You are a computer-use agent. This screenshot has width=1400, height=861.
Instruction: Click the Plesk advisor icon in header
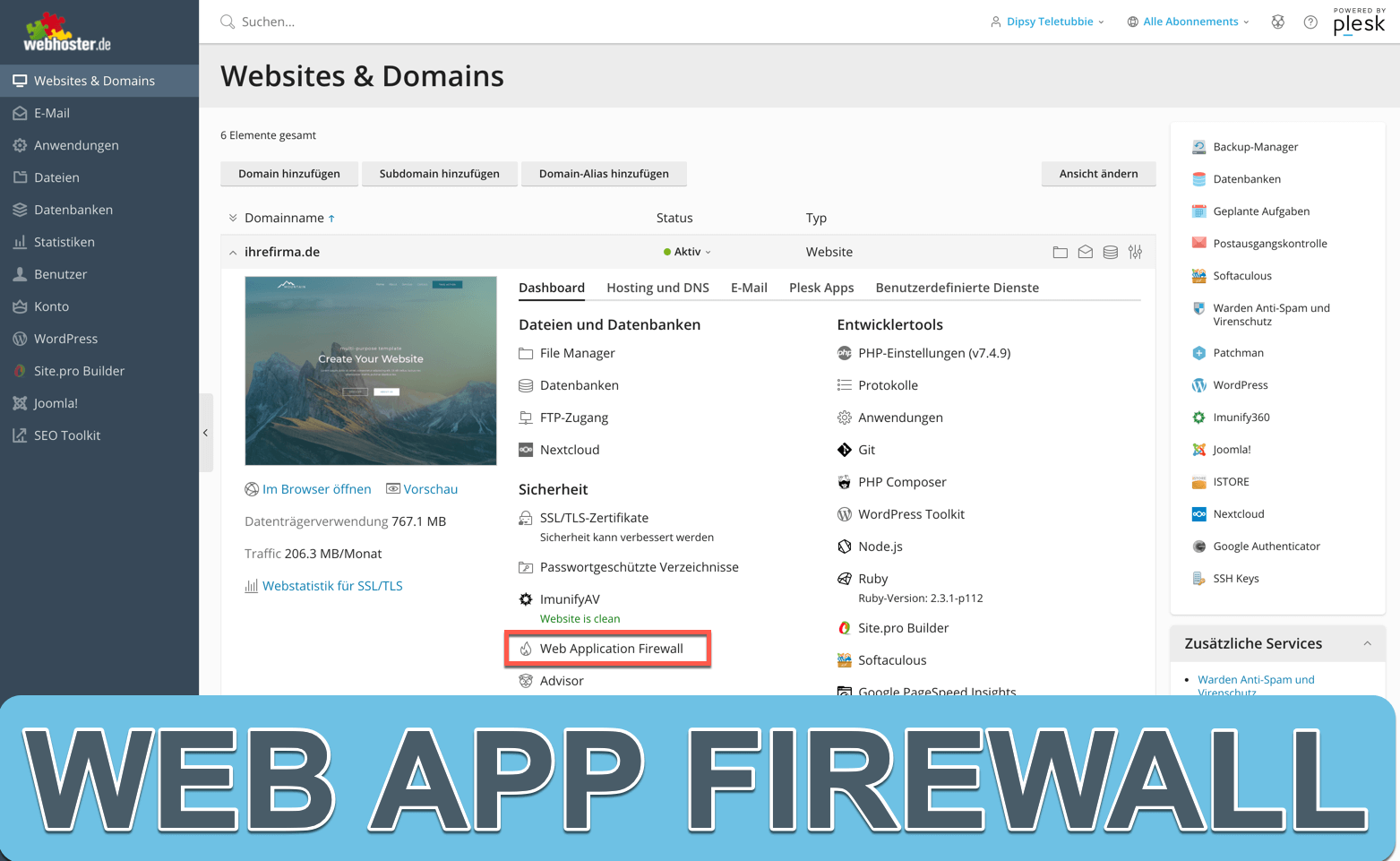(x=1278, y=22)
